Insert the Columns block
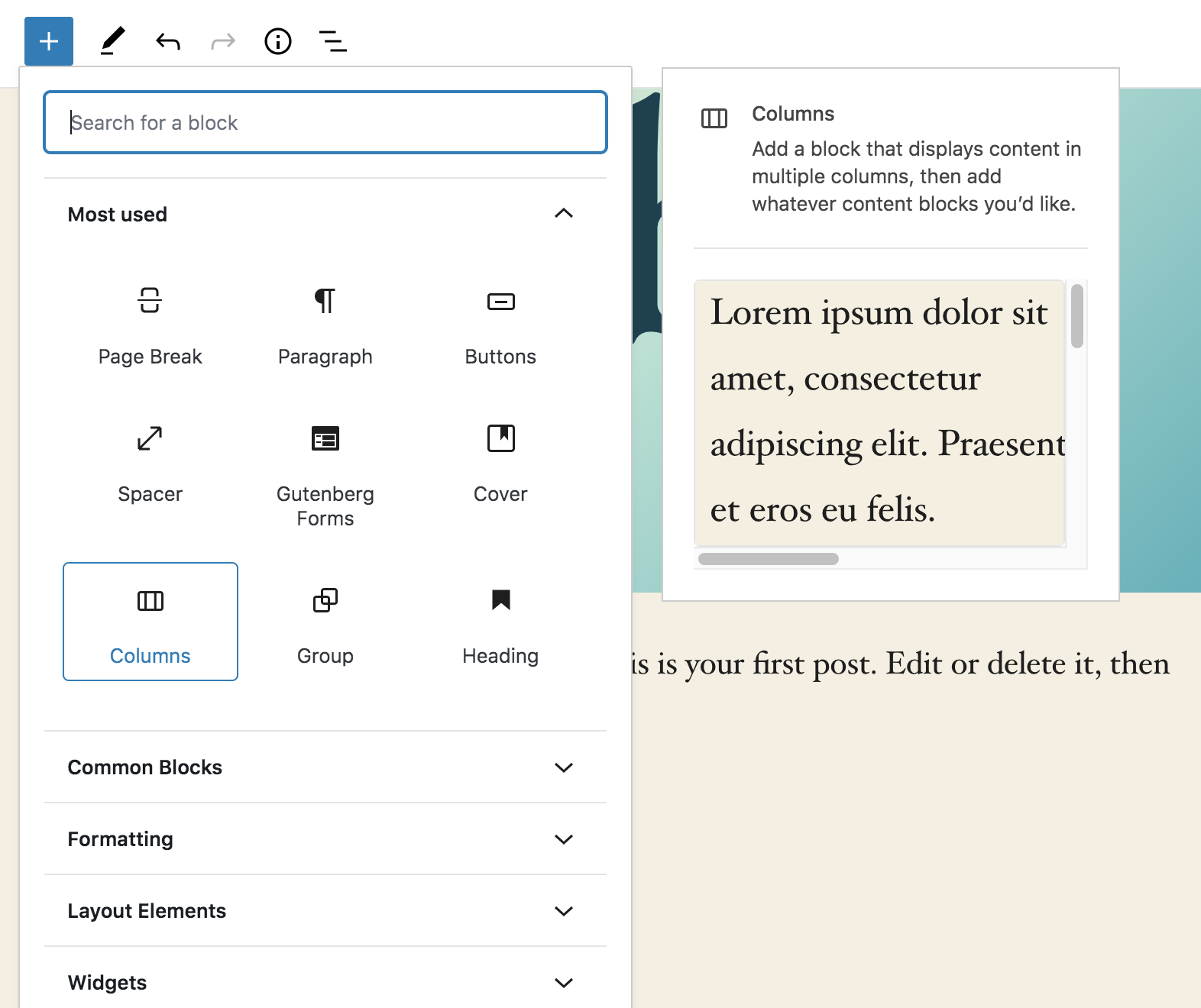 click(151, 622)
